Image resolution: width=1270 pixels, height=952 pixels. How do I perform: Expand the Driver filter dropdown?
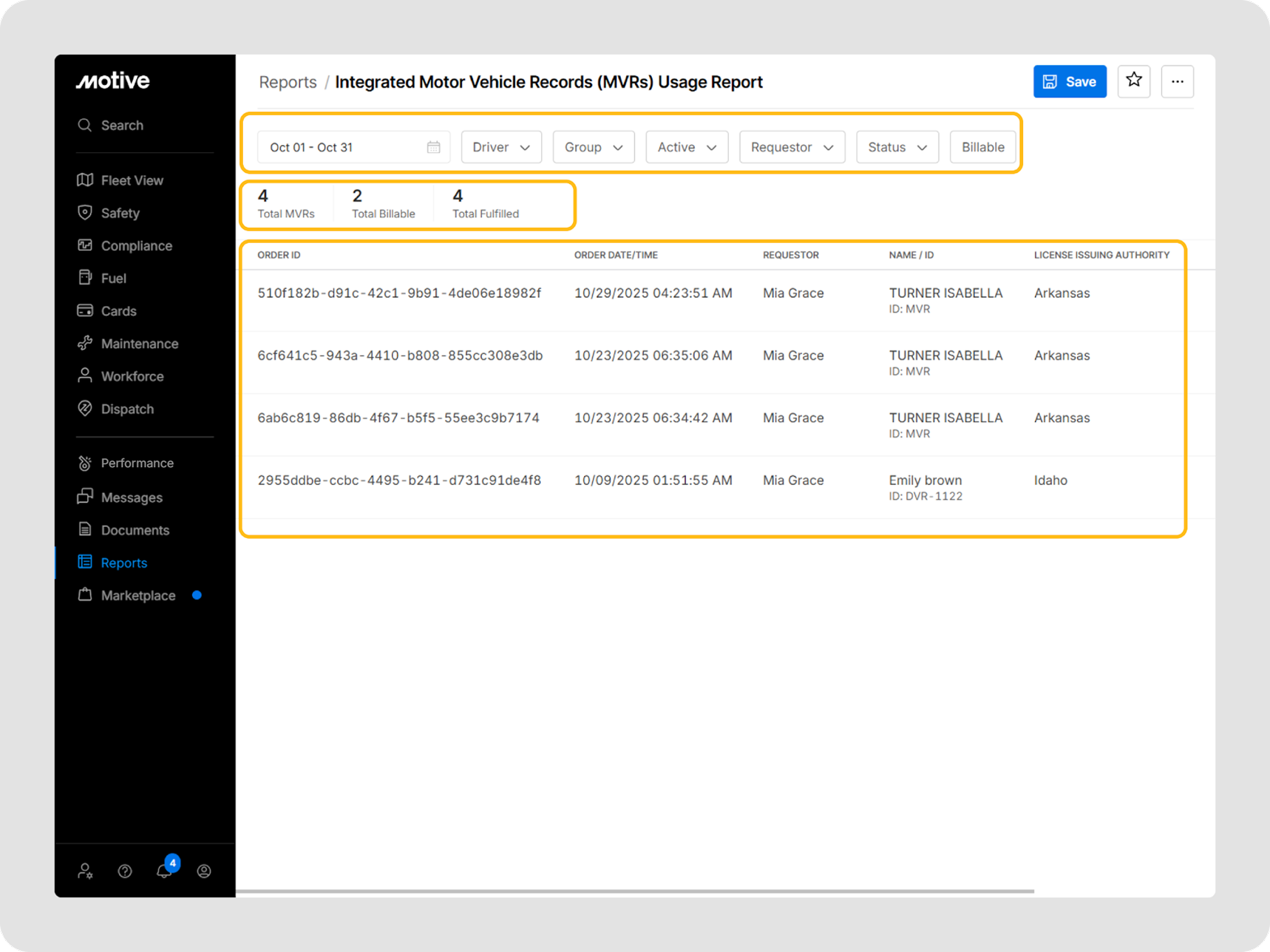(x=501, y=147)
